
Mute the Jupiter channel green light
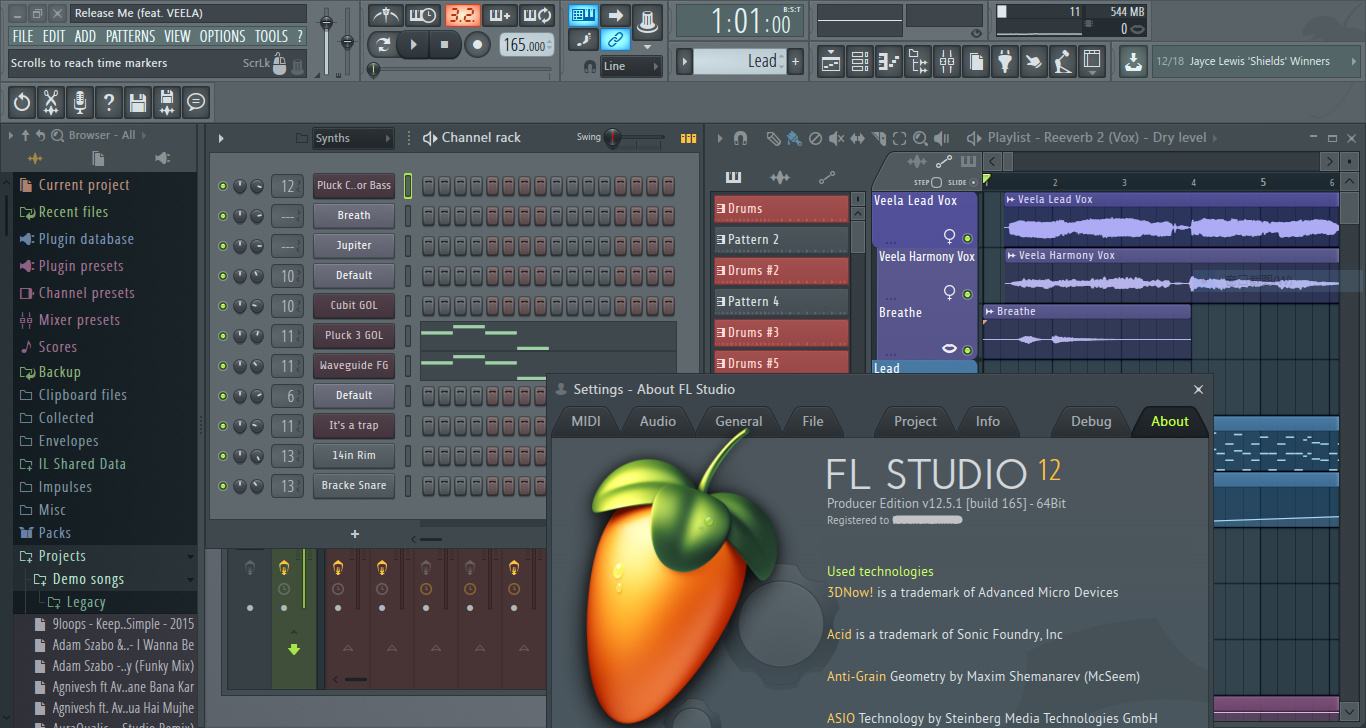[223, 245]
